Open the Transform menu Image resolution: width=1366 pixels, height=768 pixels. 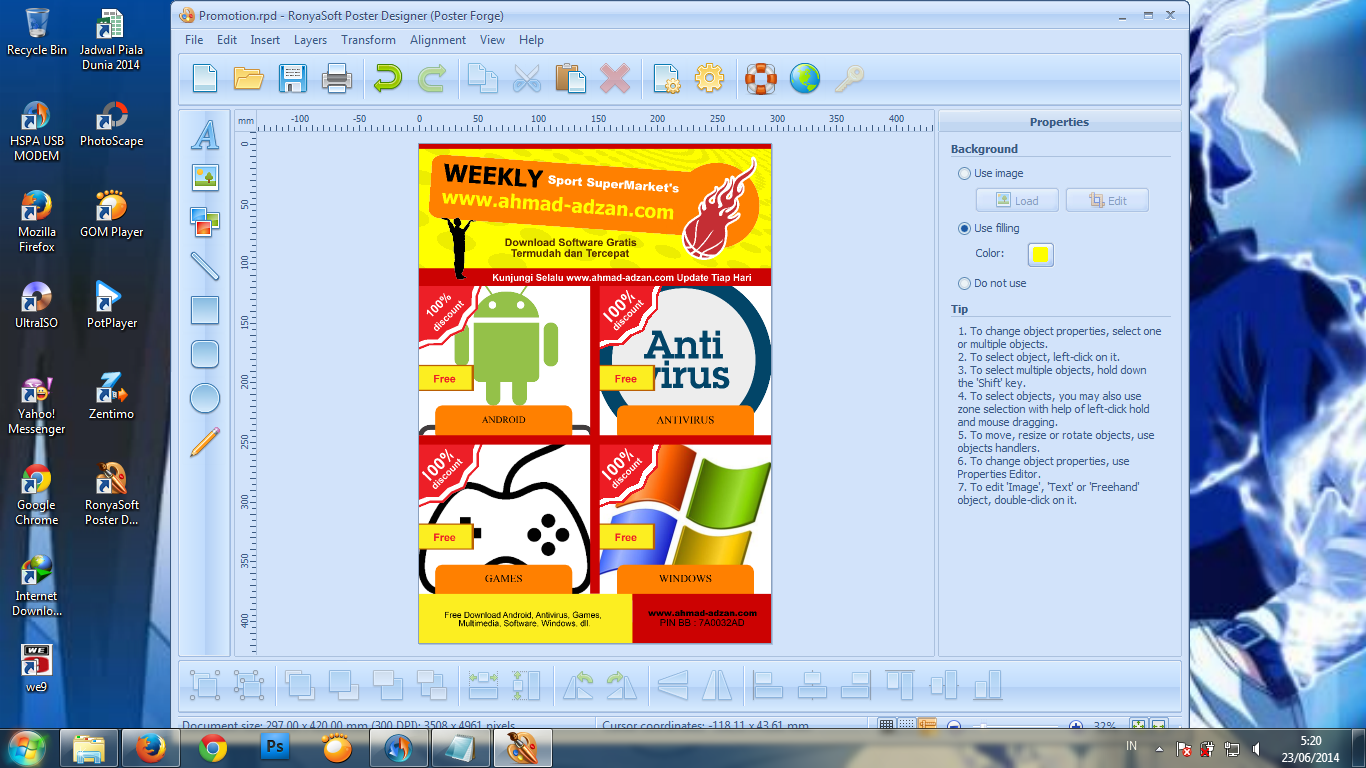[368, 40]
